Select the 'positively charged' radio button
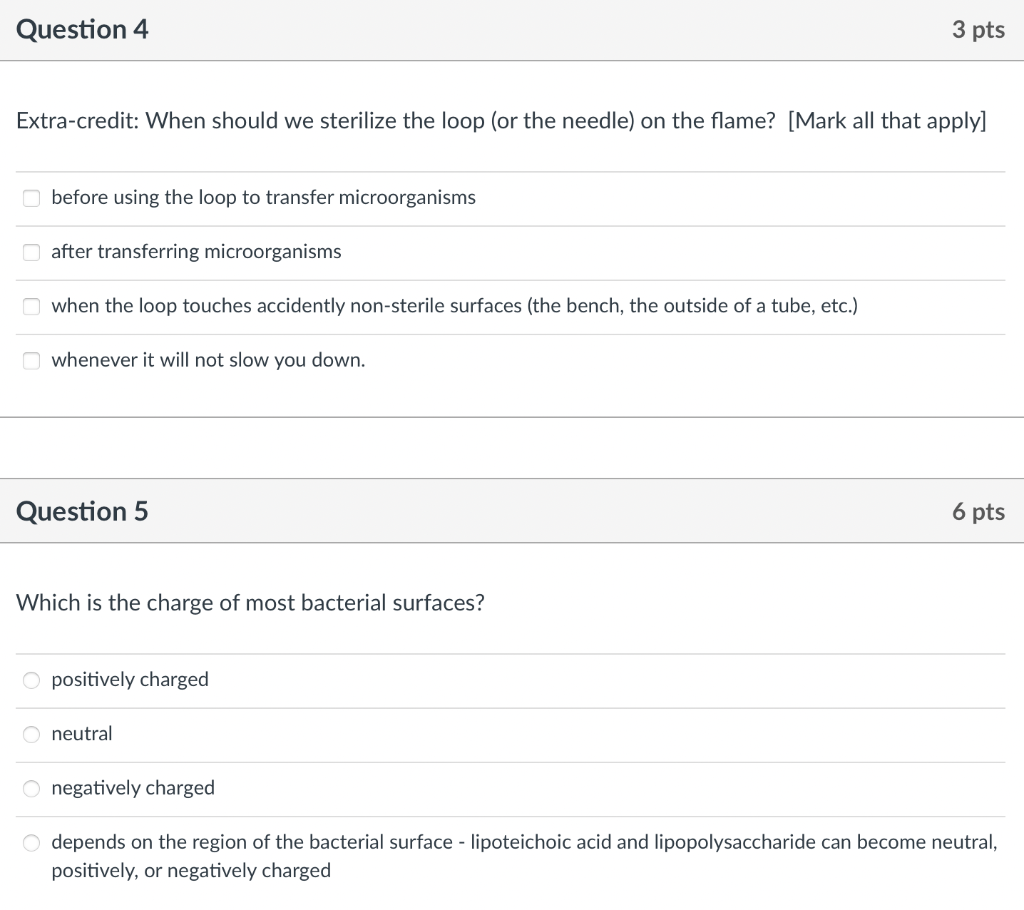Viewport: 1024px width, 910px height. click(x=31, y=680)
